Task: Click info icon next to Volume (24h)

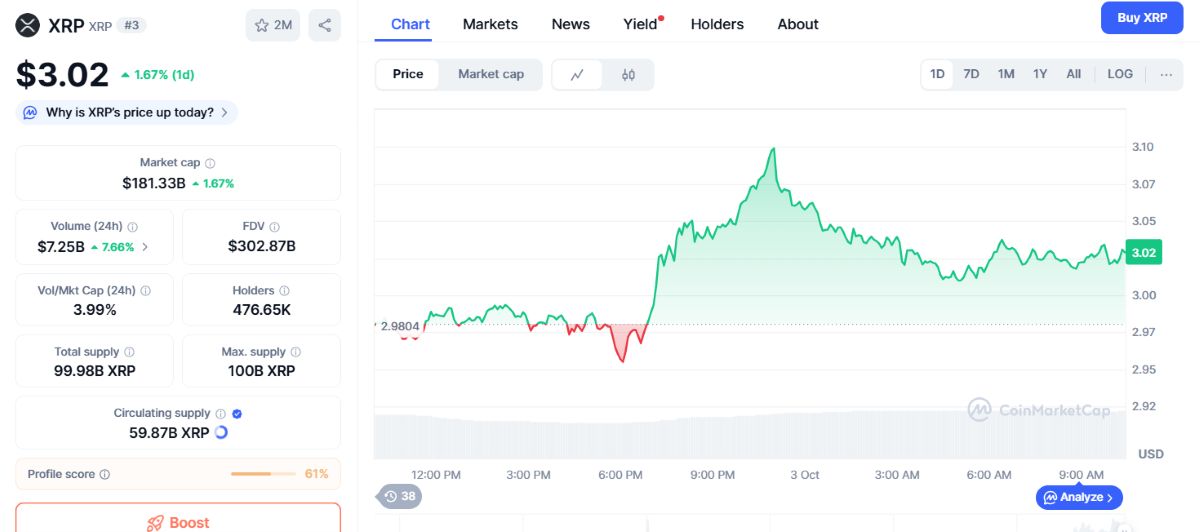Action: click(133, 227)
